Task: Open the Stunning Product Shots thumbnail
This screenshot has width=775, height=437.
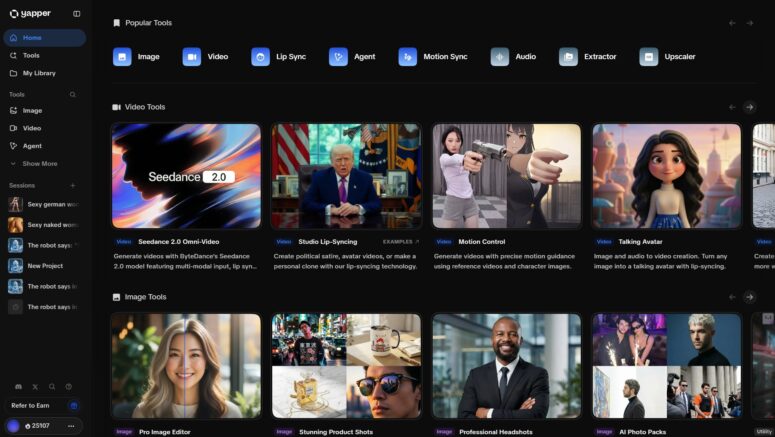Action: pyautogui.click(x=346, y=366)
